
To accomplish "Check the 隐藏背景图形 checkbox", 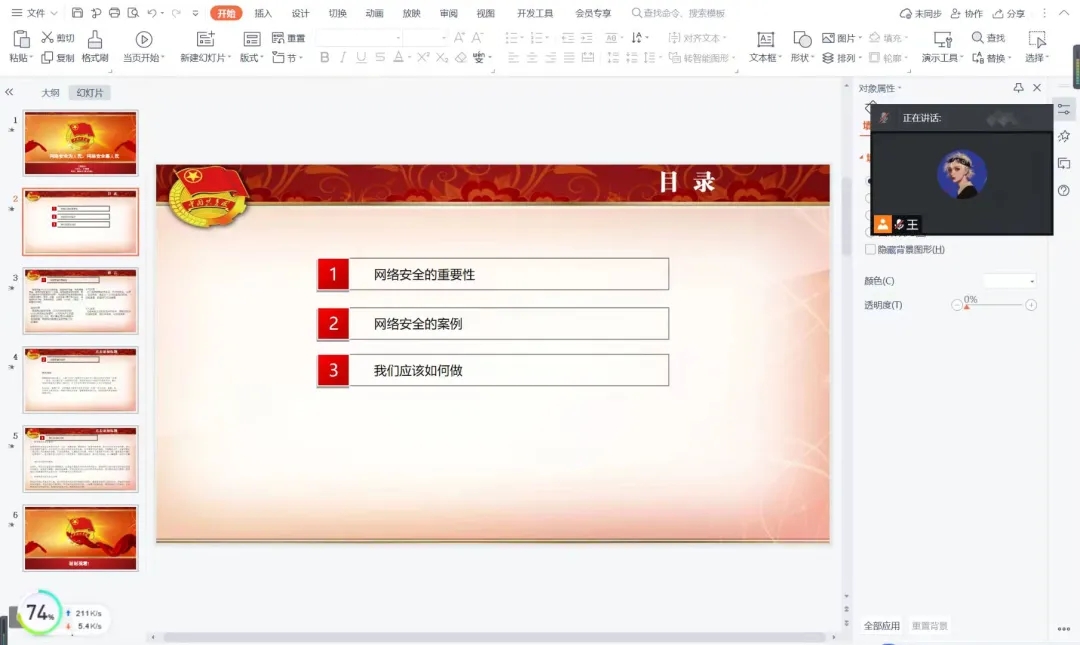I will [870, 249].
